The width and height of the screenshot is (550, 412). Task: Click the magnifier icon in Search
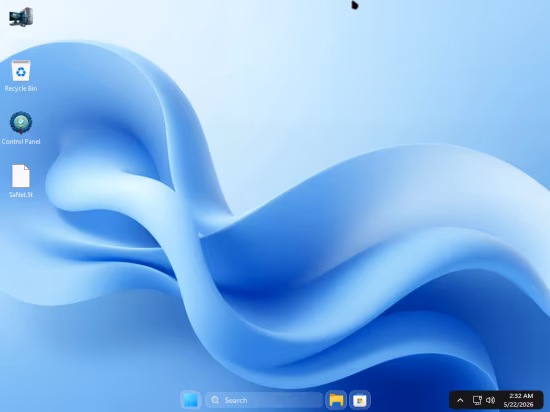pyautogui.click(x=215, y=400)
